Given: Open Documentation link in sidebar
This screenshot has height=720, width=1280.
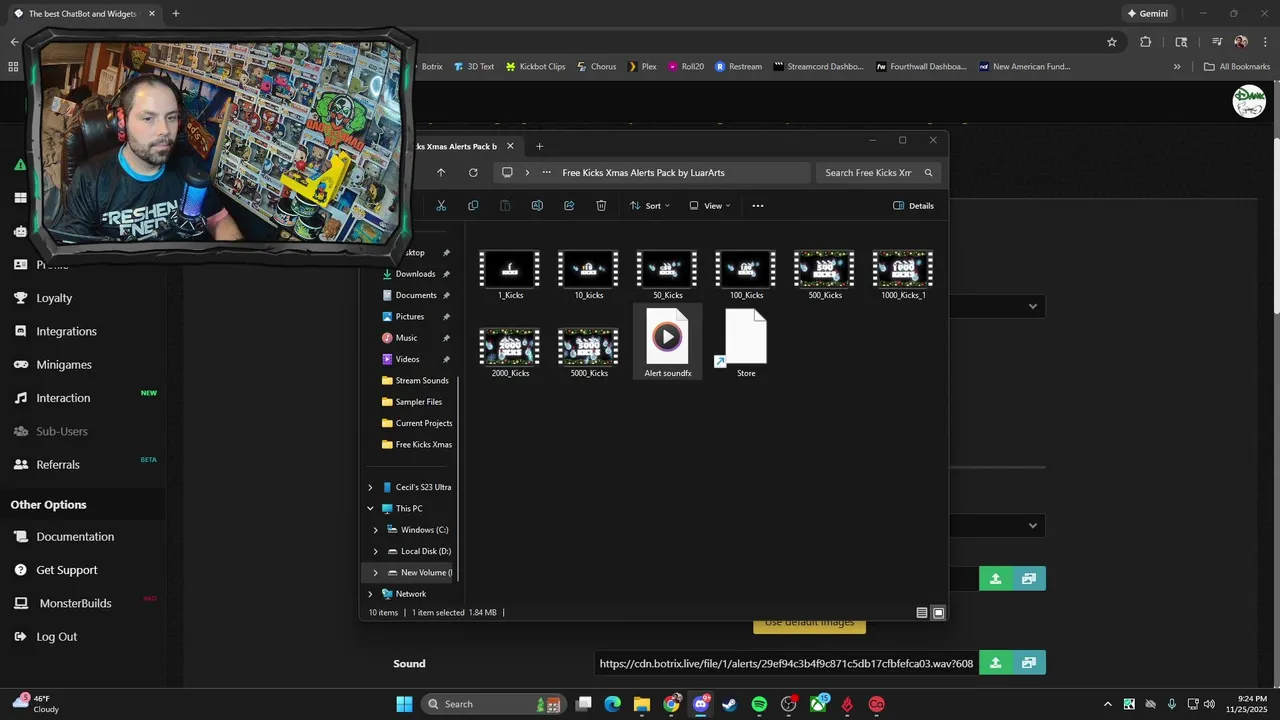Looking at the screenshot, I should [x=75, y=537].
